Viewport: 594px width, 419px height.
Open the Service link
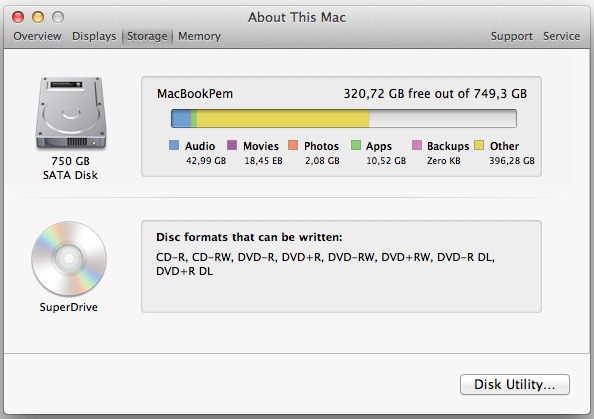pyautogui.click(x=561, y=36)
